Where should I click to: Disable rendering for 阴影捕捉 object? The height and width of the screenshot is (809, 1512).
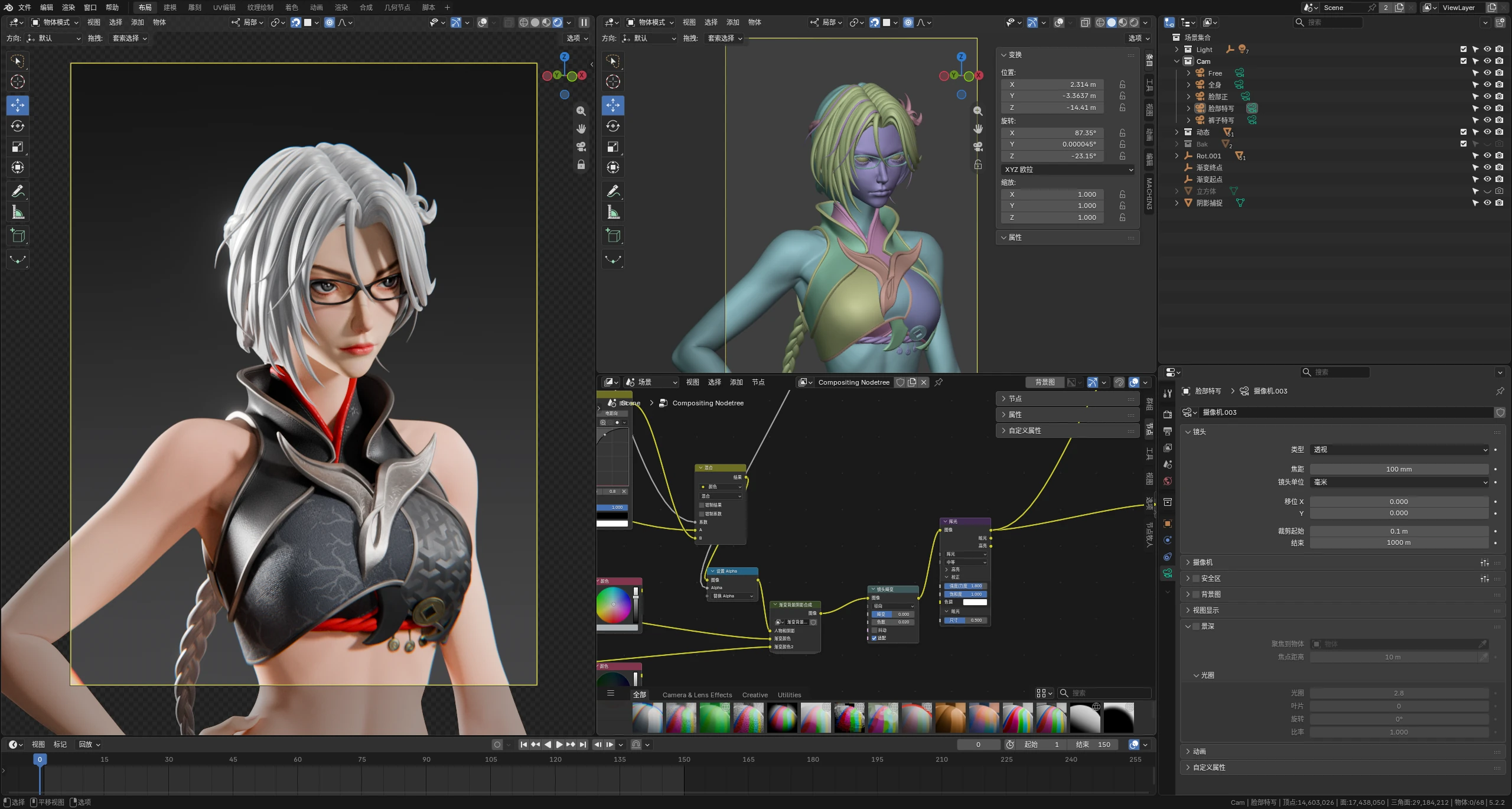pyautogui.click(x=1499, y=203)
